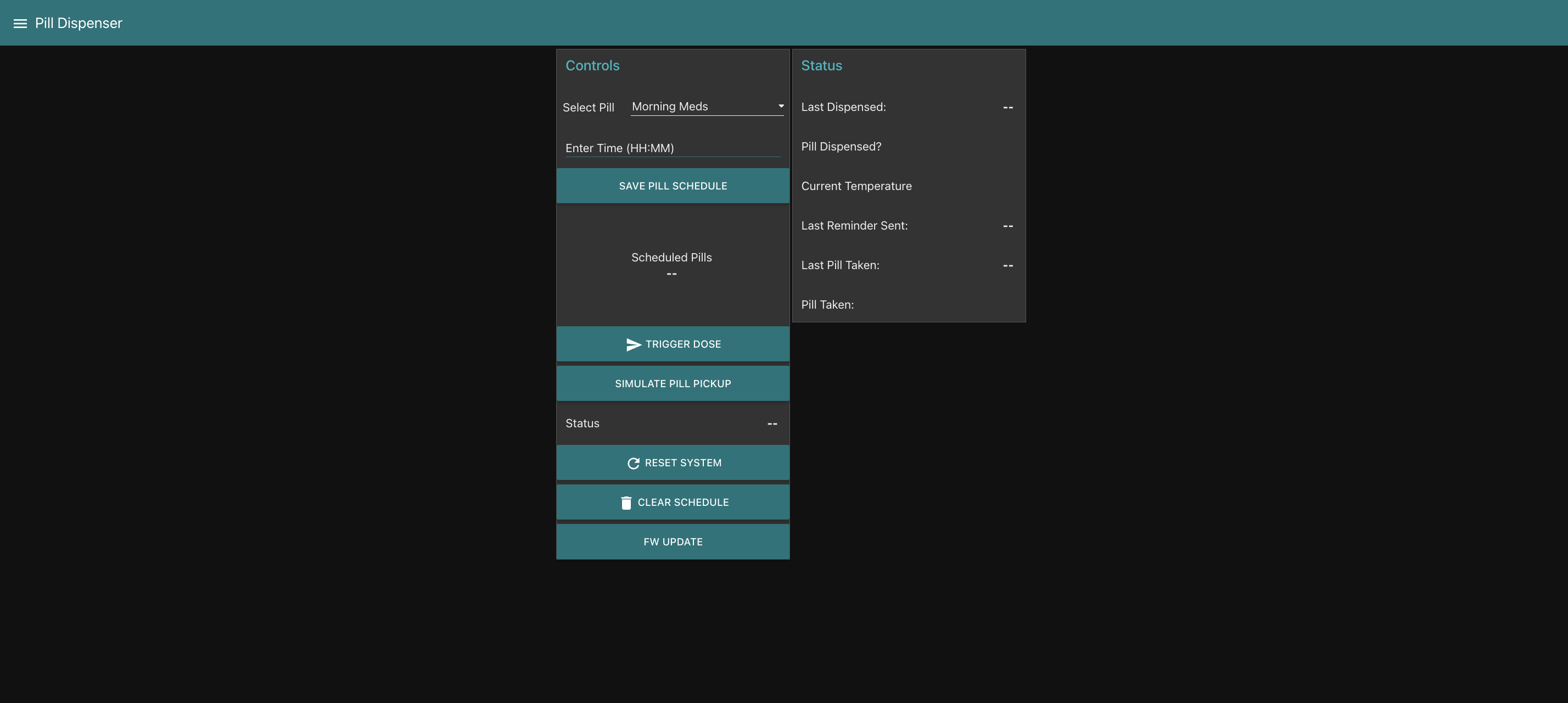Click the refresh icon on Reset System
This screenshot has height=703, width=1568.
(633, 462)
